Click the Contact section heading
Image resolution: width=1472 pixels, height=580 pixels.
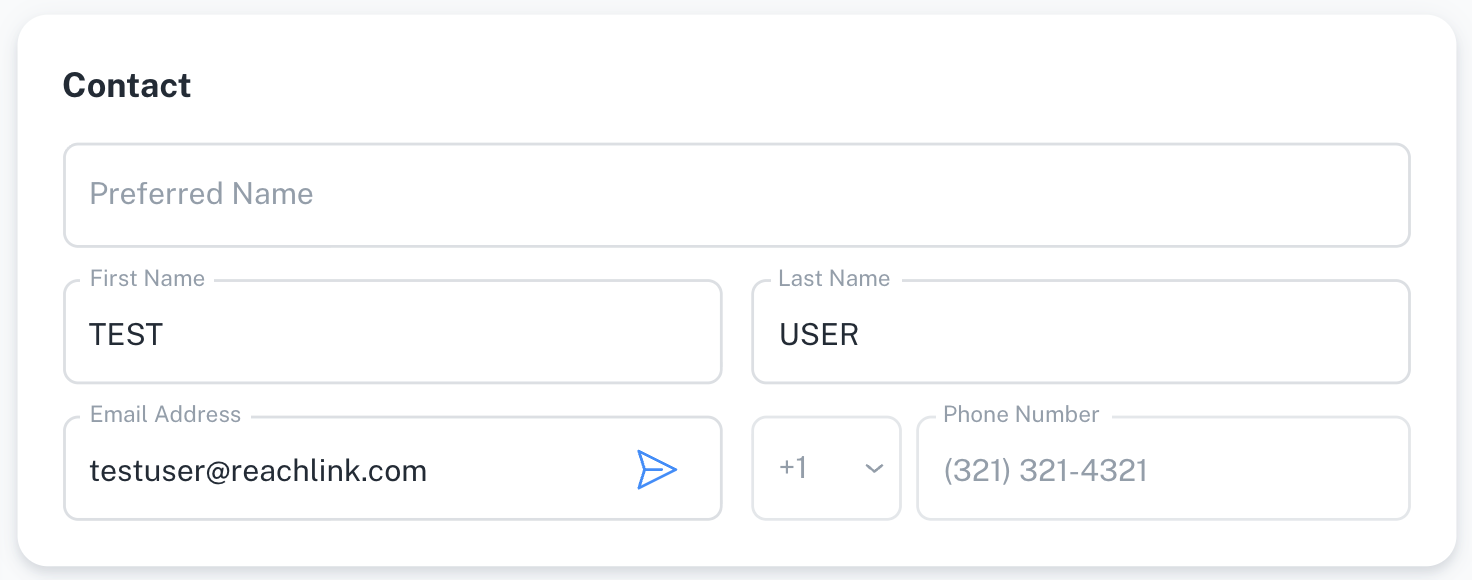click(x=127, y=86)
